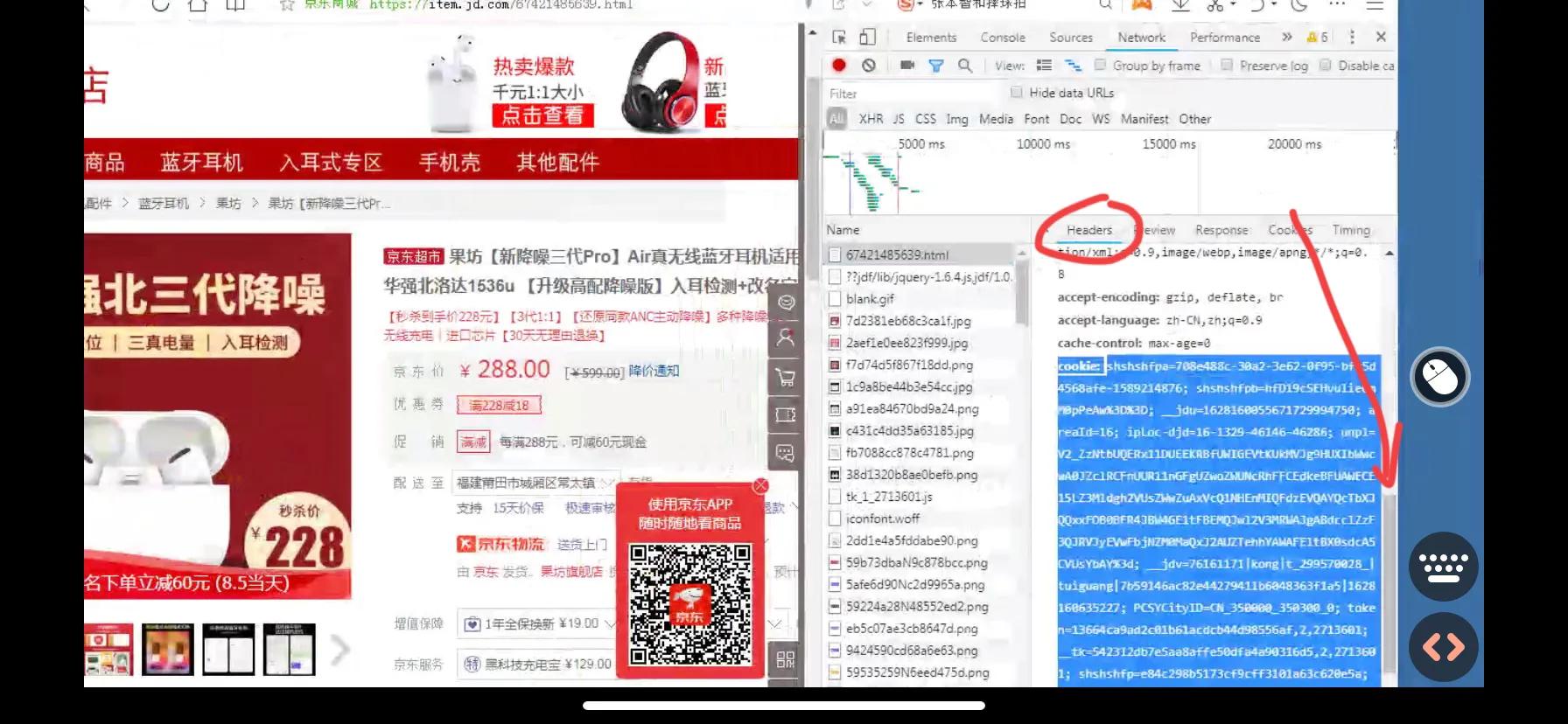Click the browser home icon
1568x724 pixels.
point(198,5)
